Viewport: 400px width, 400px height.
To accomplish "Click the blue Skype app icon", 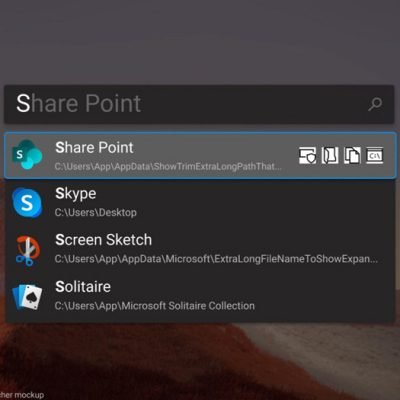I will pyautogui.click(x=27, y=202).
